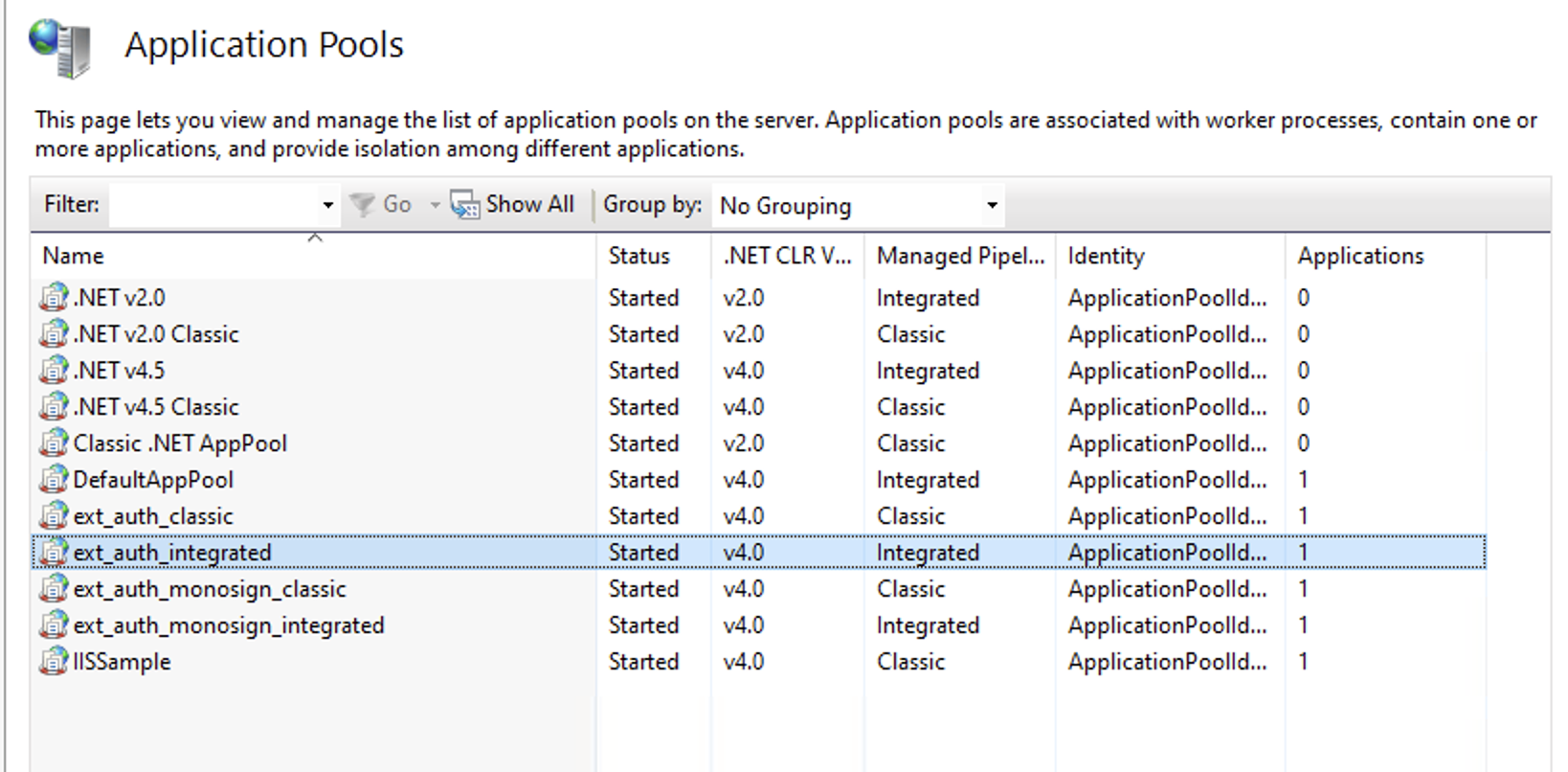Click the Show All icon
1568x772 pixels.
pos(465,205)
